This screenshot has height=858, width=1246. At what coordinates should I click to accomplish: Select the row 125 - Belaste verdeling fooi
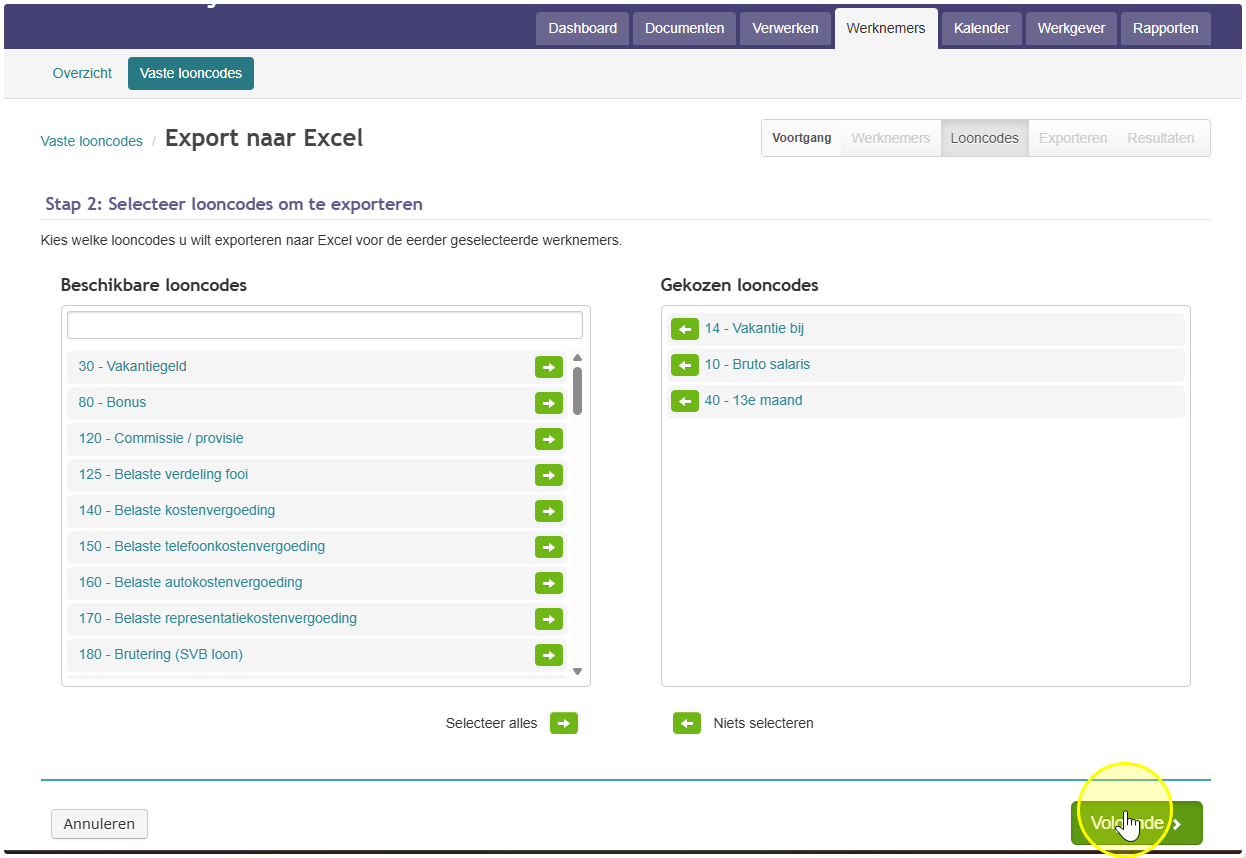(x=317, y=475)
